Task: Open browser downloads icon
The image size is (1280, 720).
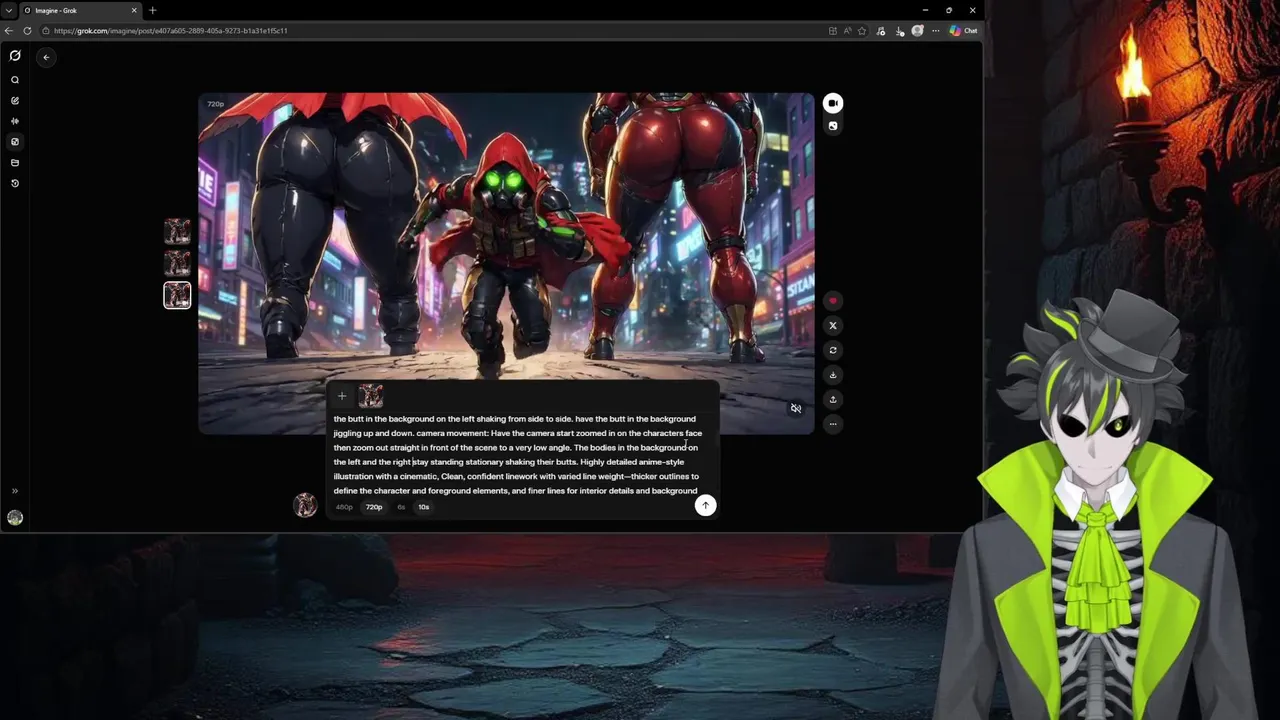Action: tap(900, 31)
